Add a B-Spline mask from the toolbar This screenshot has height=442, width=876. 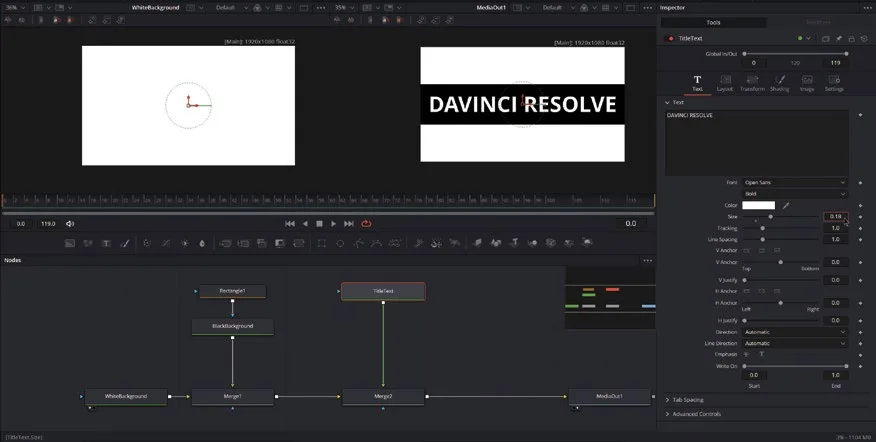(x=377, y=243)
